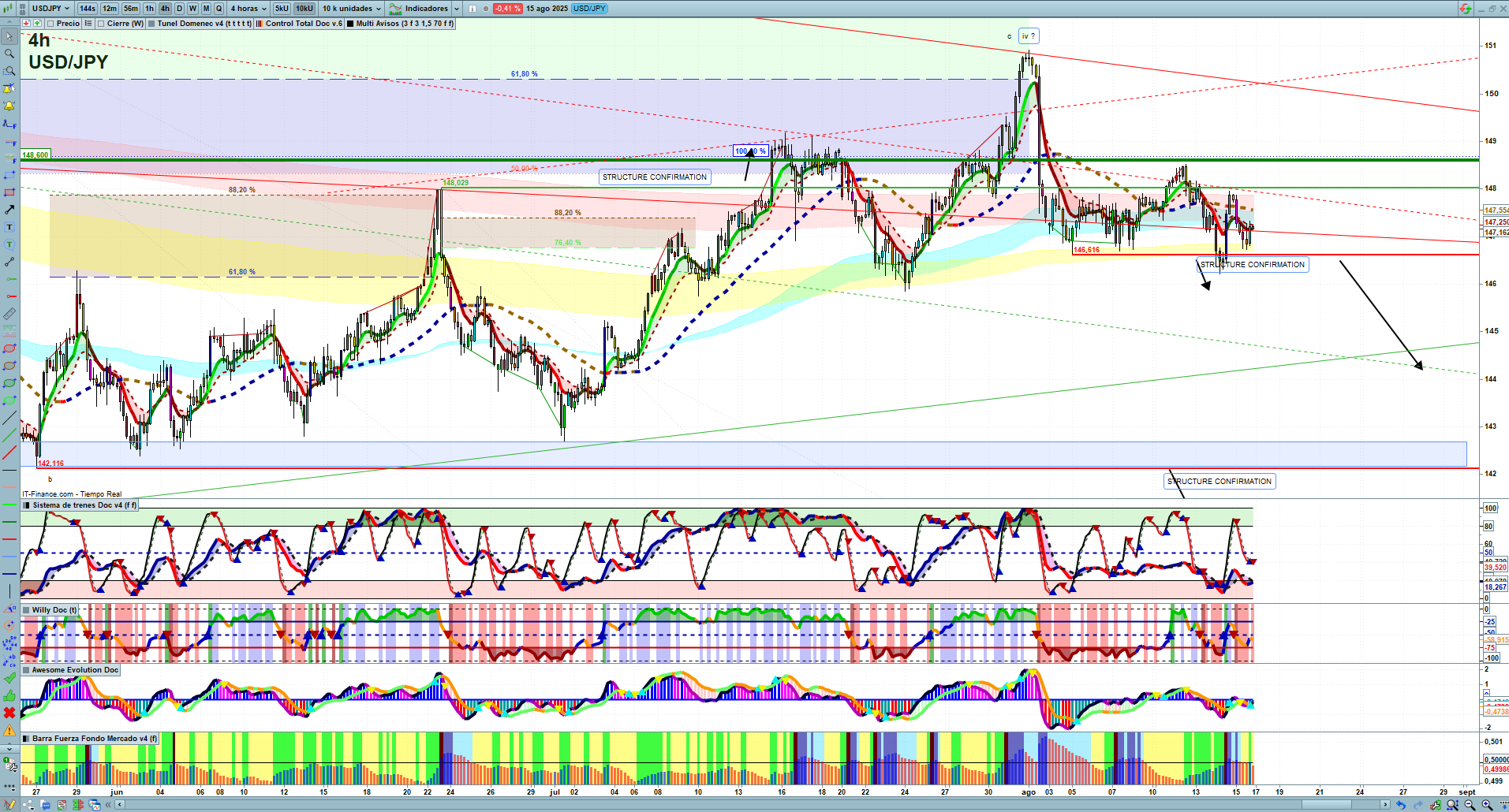Click the M monthly timeframe button
This screenshot has height=812, width=1509.
point(206,9)
